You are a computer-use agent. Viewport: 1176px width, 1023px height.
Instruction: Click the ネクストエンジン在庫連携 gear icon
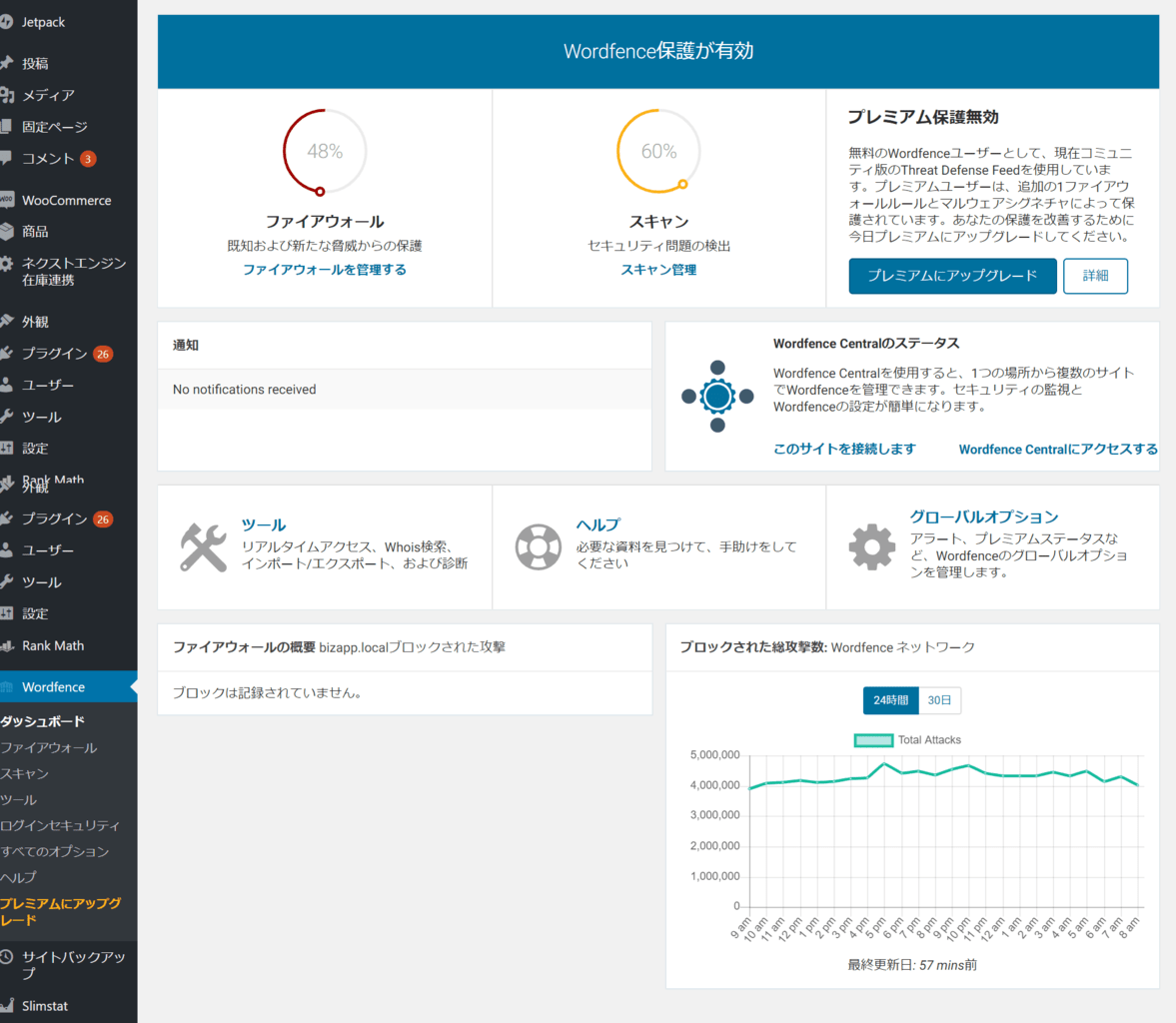pyautogui.click(x=6, y=264)
